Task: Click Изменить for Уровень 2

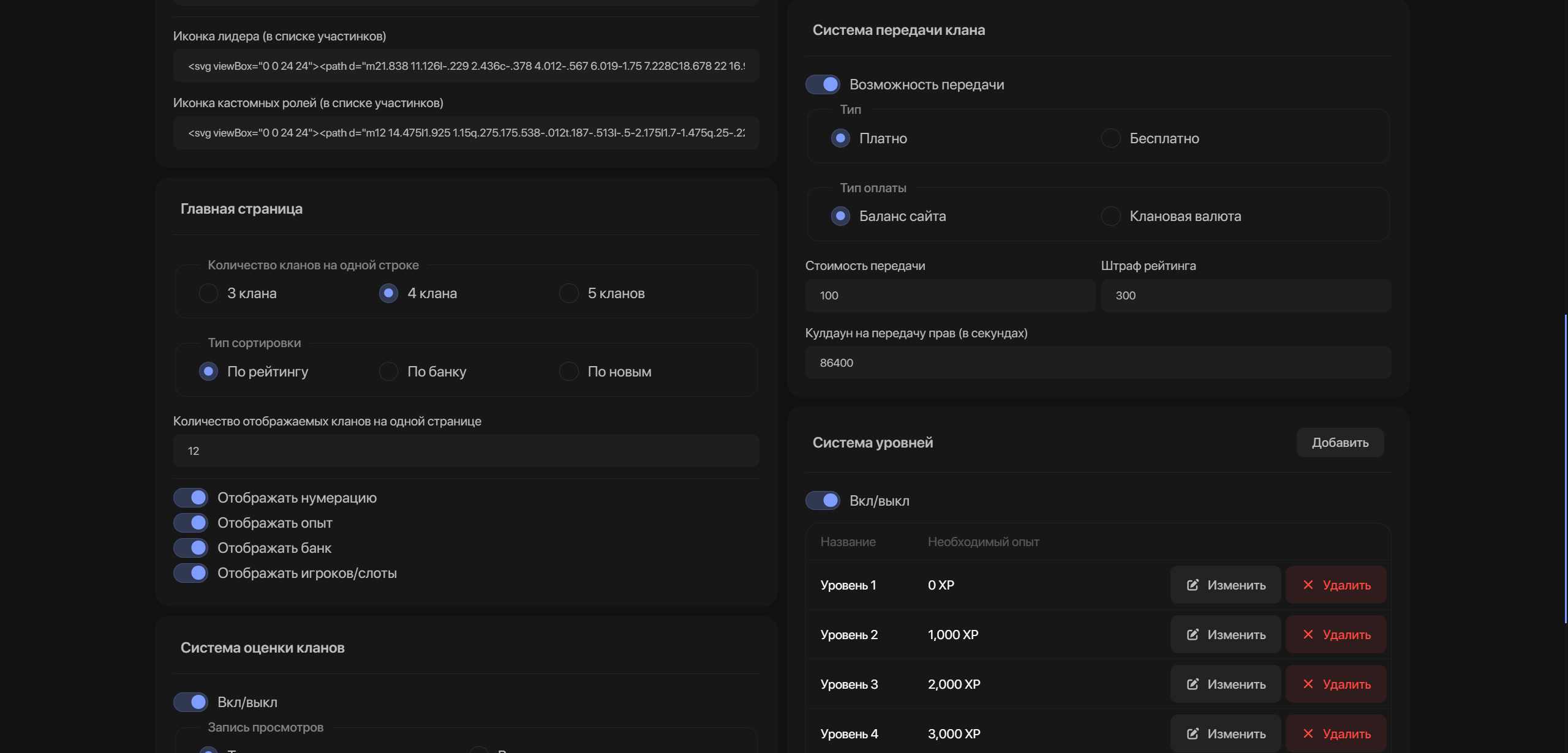Action: click(x=1226, y=635)
